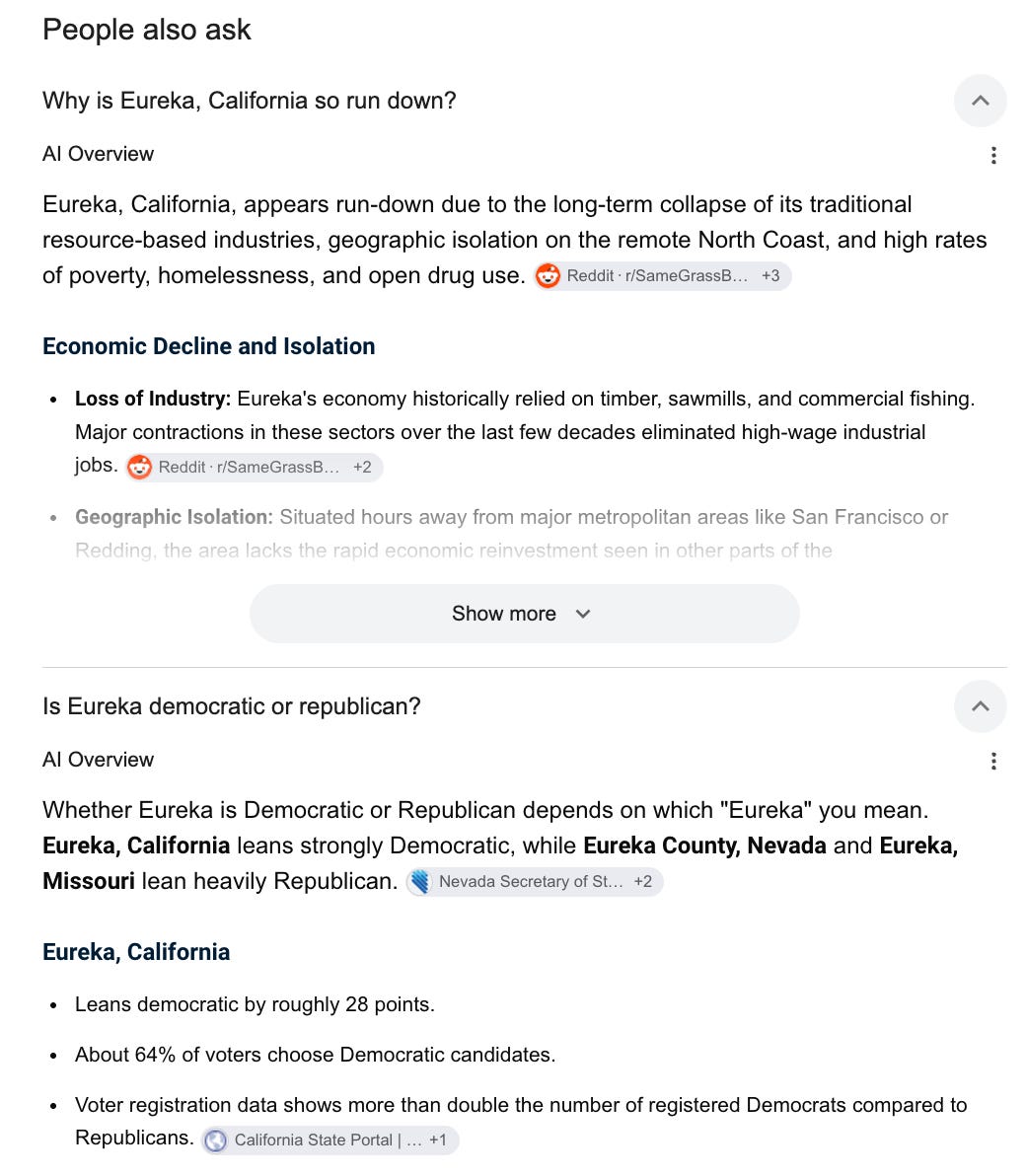Click the +2 count on the Nevada Secretary chip

643,882
